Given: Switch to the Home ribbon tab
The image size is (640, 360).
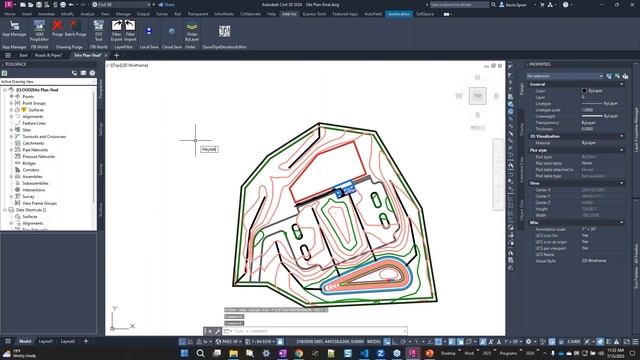Looking at the screenshot, I should click(x=9, y=14).
